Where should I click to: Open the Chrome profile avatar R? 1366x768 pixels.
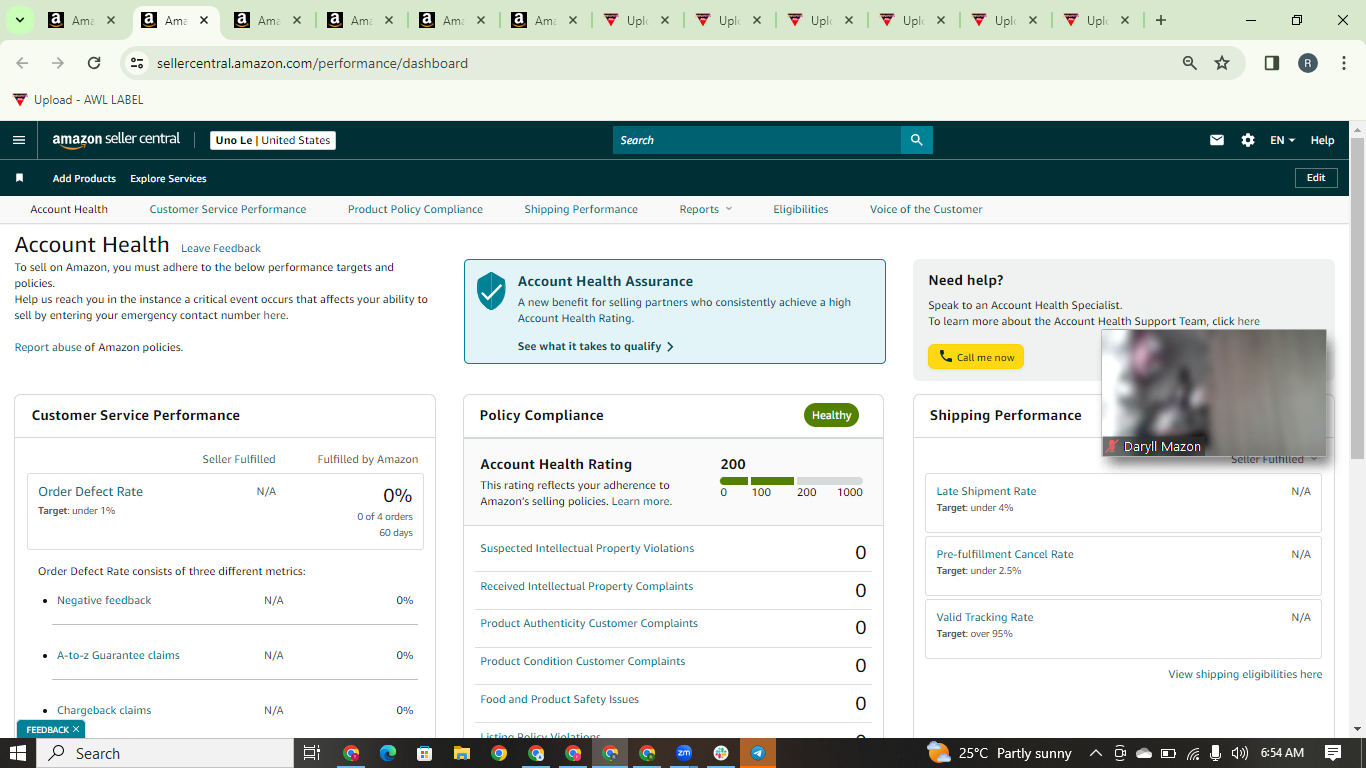[x=1308, y=63]
